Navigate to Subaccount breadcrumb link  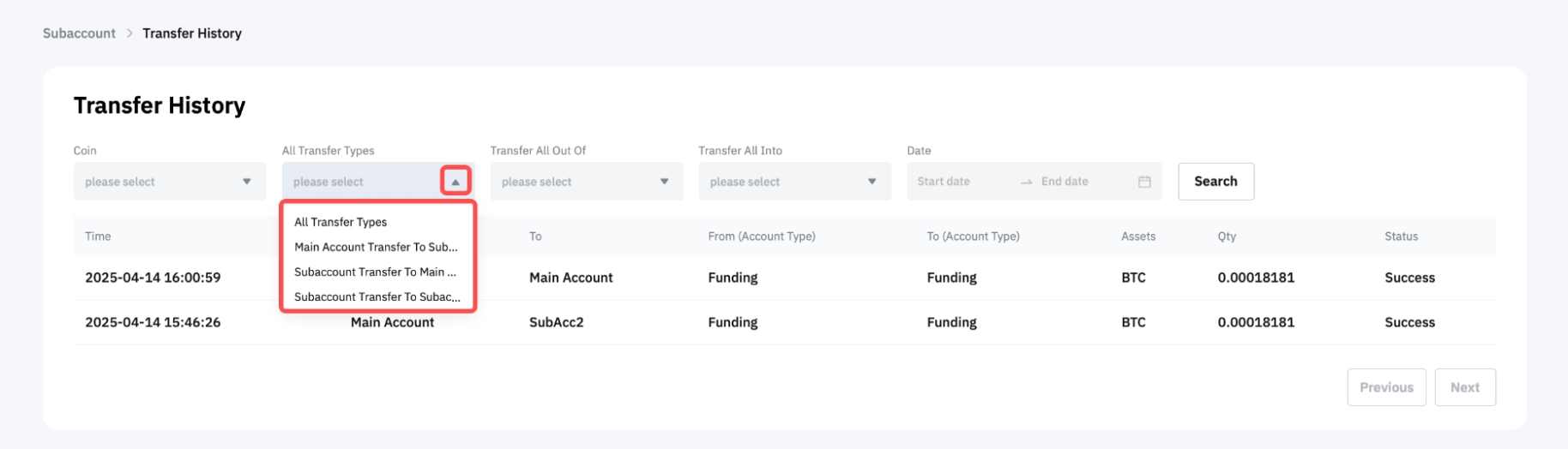pos(79,33)
